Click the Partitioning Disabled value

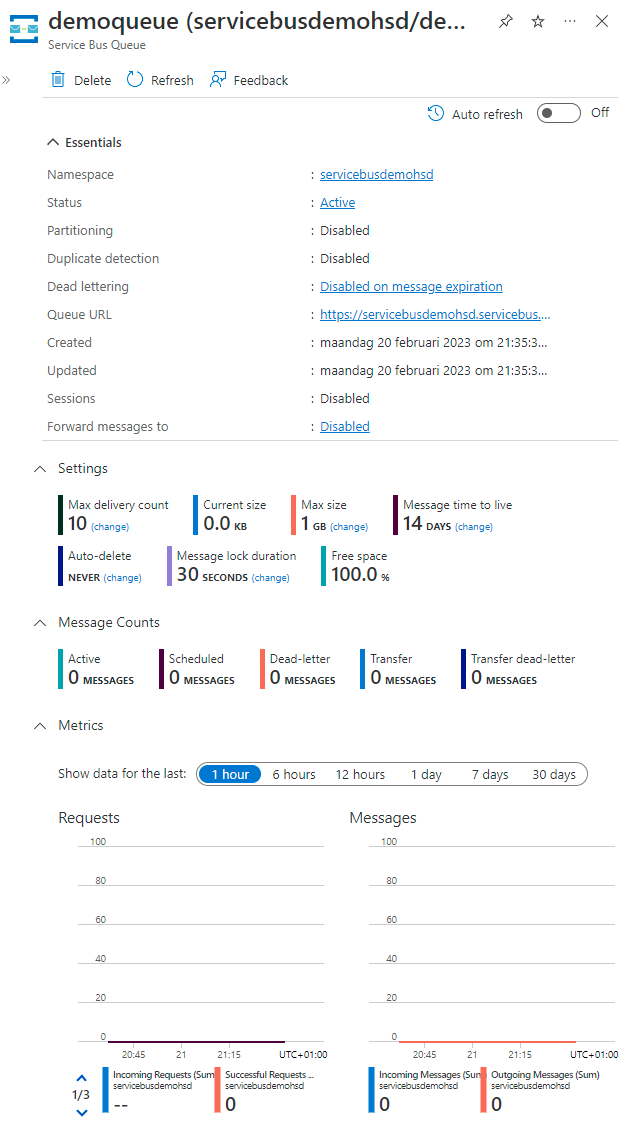coord(345,231)
